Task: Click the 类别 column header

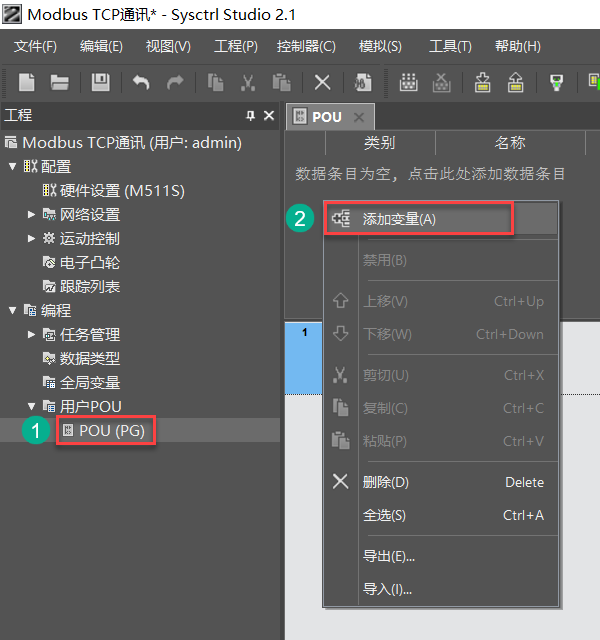Action: (x=380, y=143)
